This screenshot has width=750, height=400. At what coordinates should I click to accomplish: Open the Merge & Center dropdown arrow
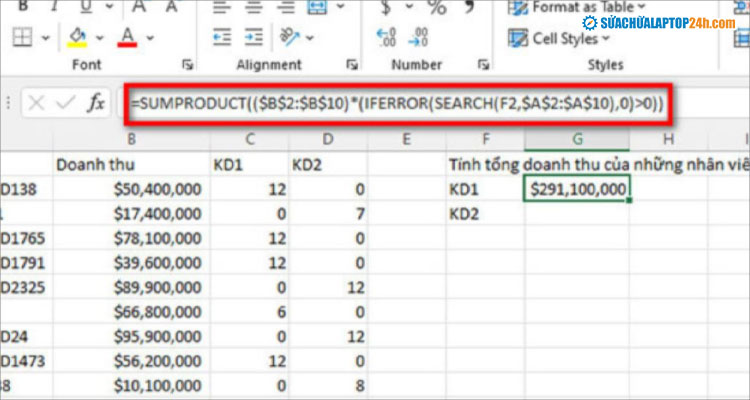coord(341,6)
